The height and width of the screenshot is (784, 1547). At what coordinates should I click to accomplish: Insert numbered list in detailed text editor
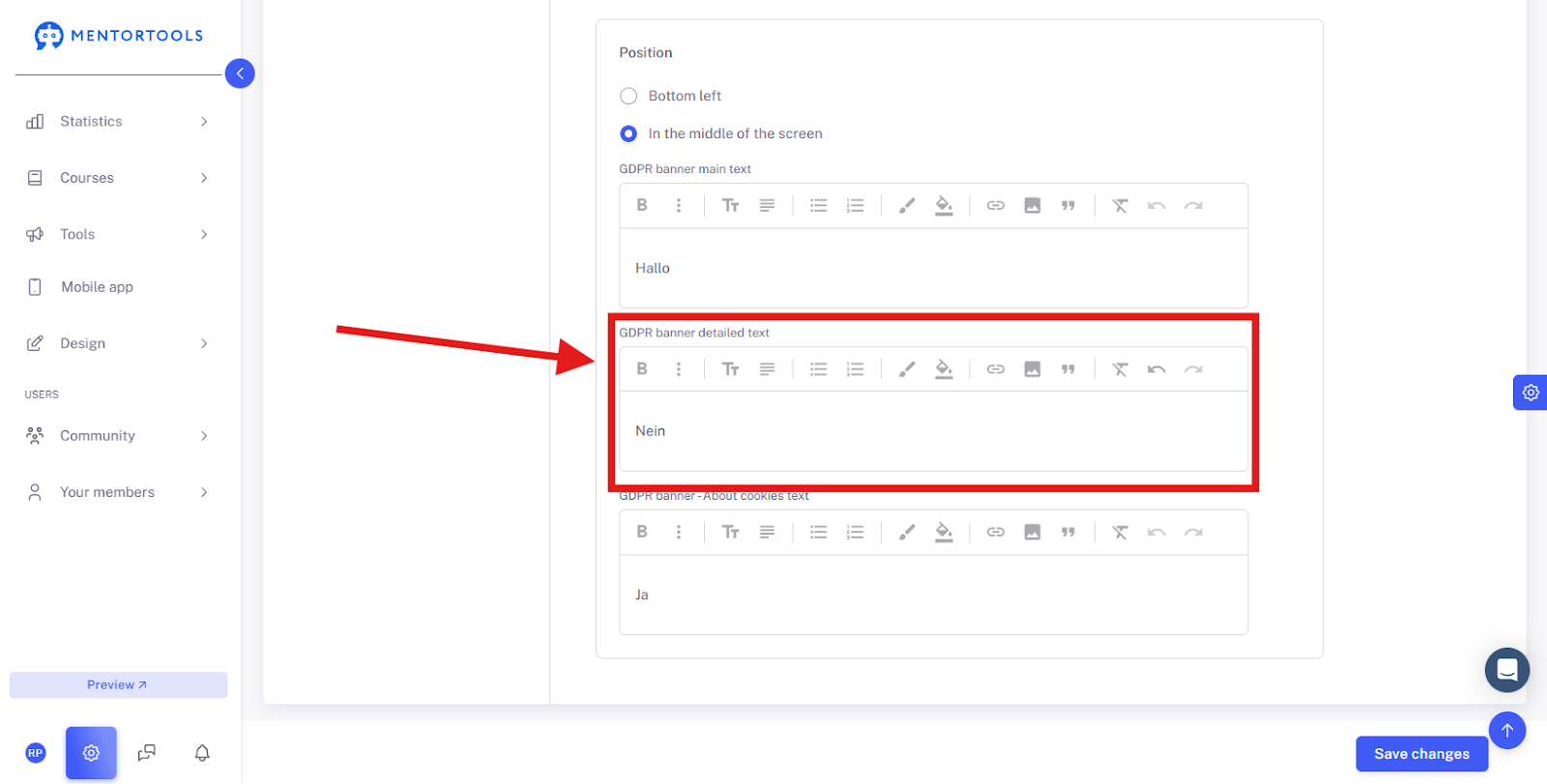point(855,368)
